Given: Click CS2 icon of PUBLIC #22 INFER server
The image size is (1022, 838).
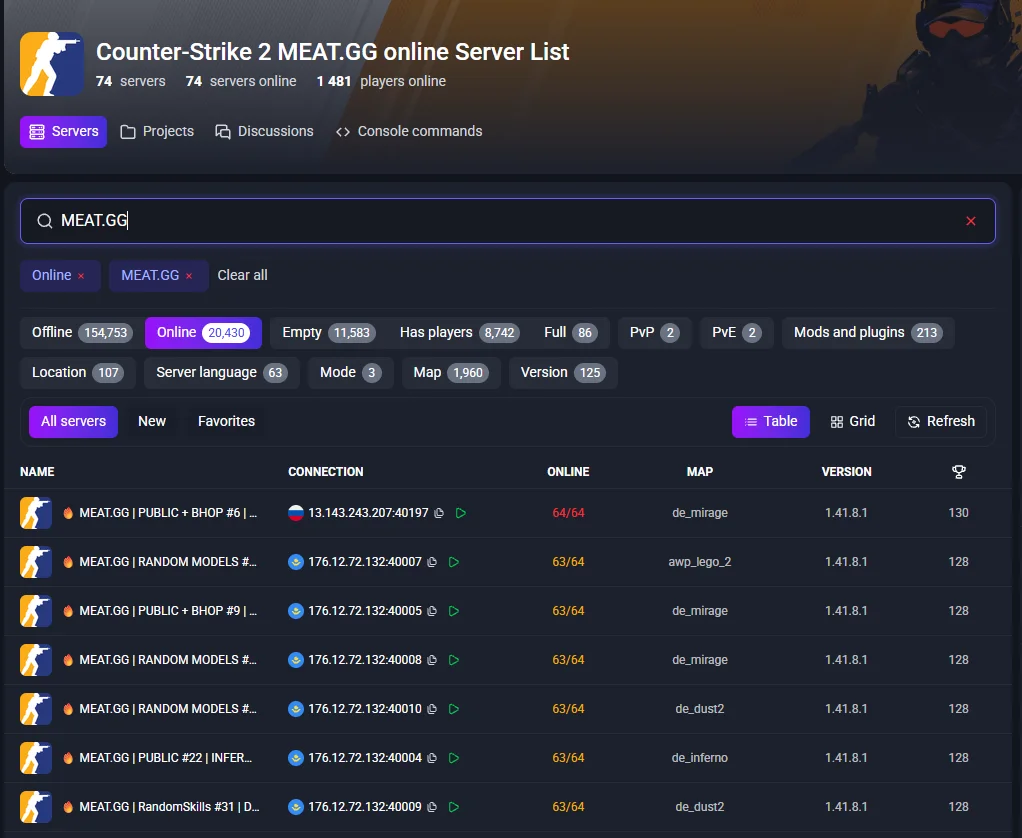Looking at the screenshot, I should 36,758.
